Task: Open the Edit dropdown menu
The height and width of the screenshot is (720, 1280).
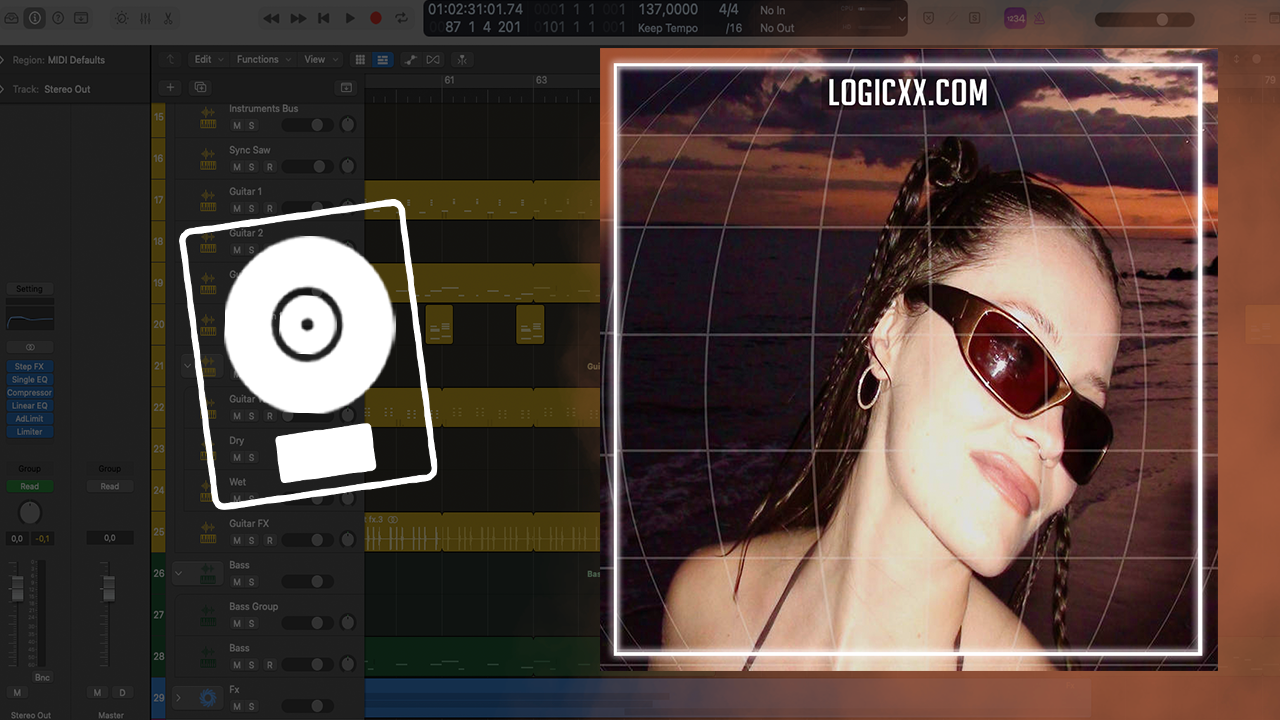Action: tap(208, 60)
